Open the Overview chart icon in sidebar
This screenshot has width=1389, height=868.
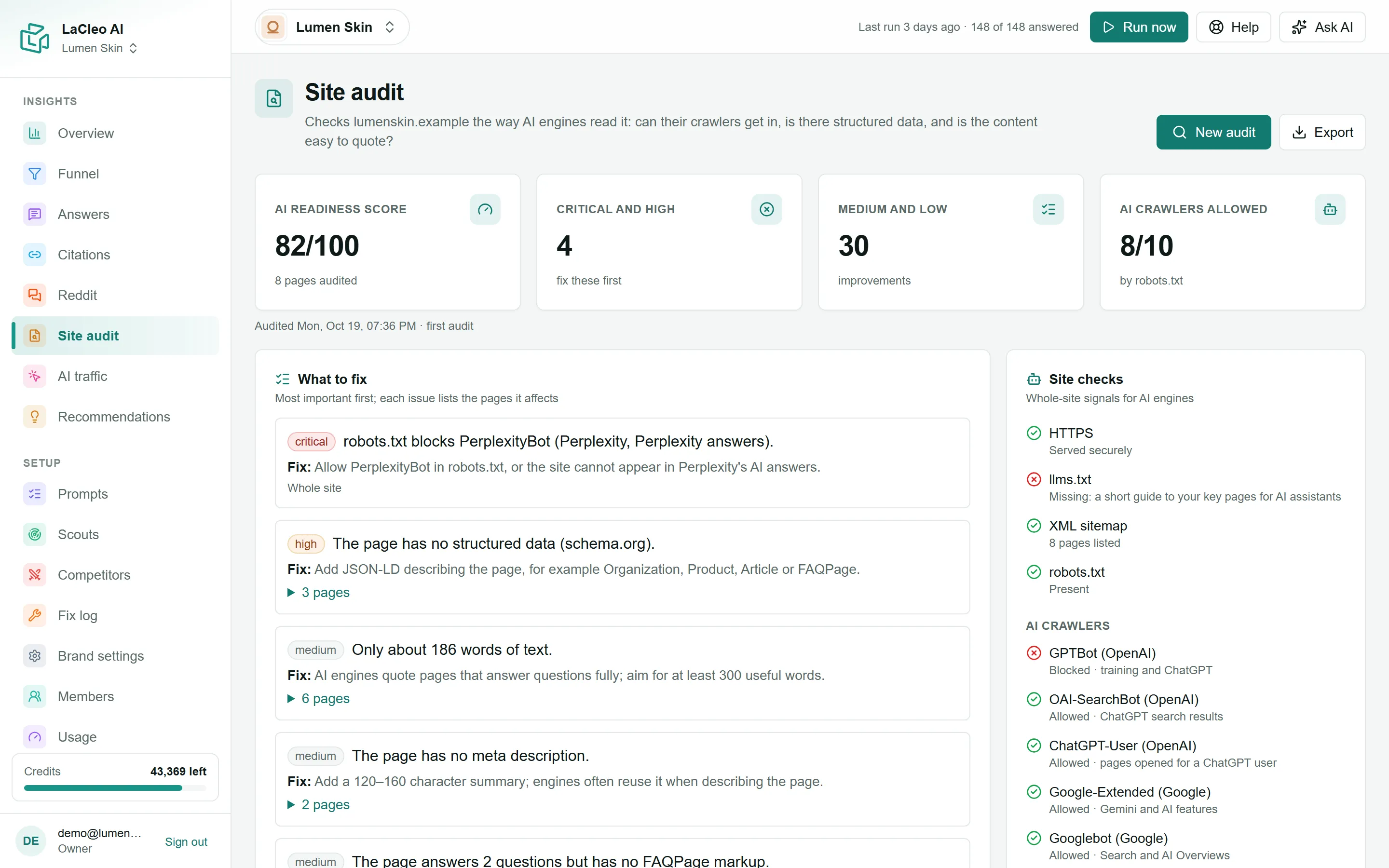coord(34,133)
